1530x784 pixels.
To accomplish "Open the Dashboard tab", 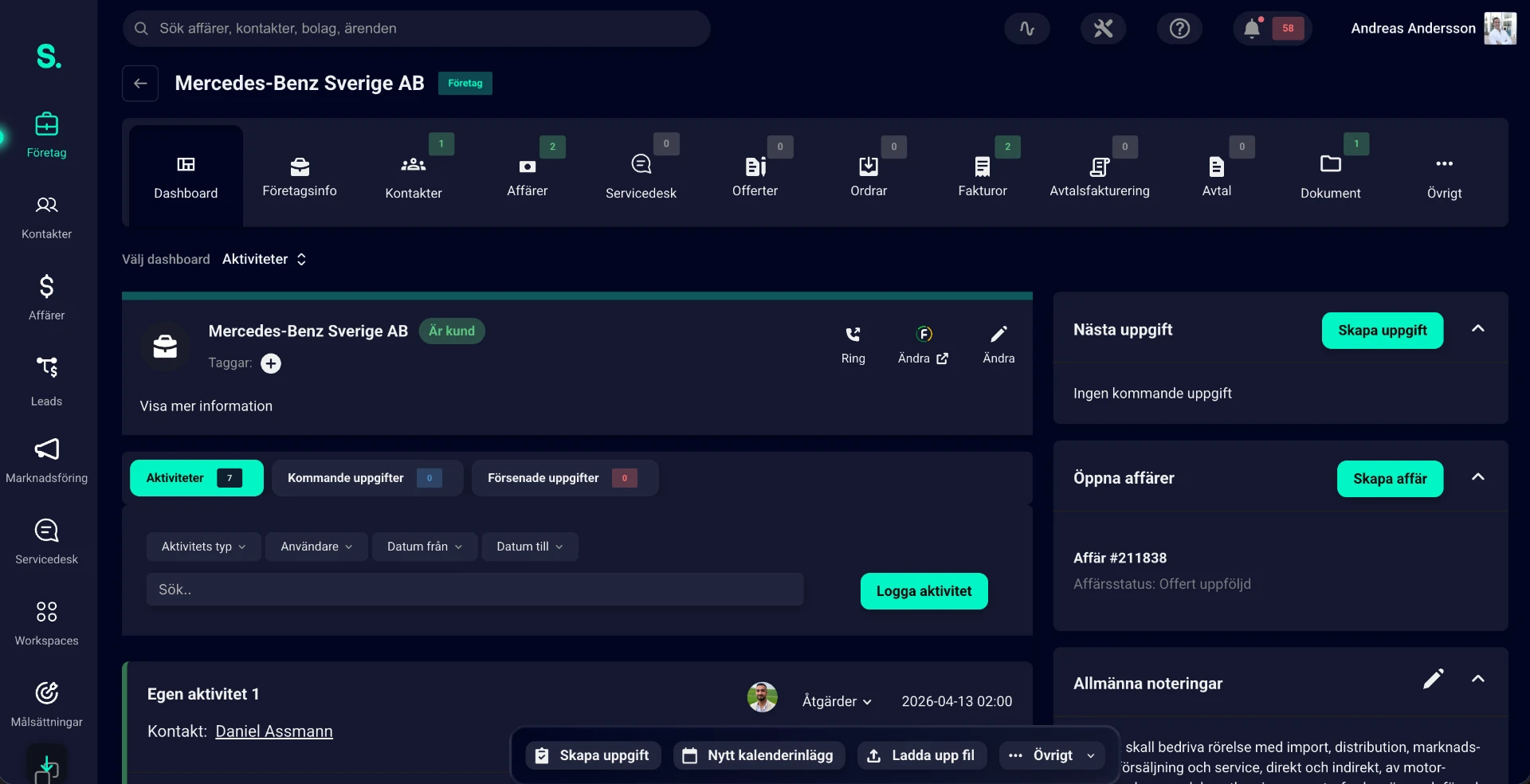I will [x=186, y=176].
